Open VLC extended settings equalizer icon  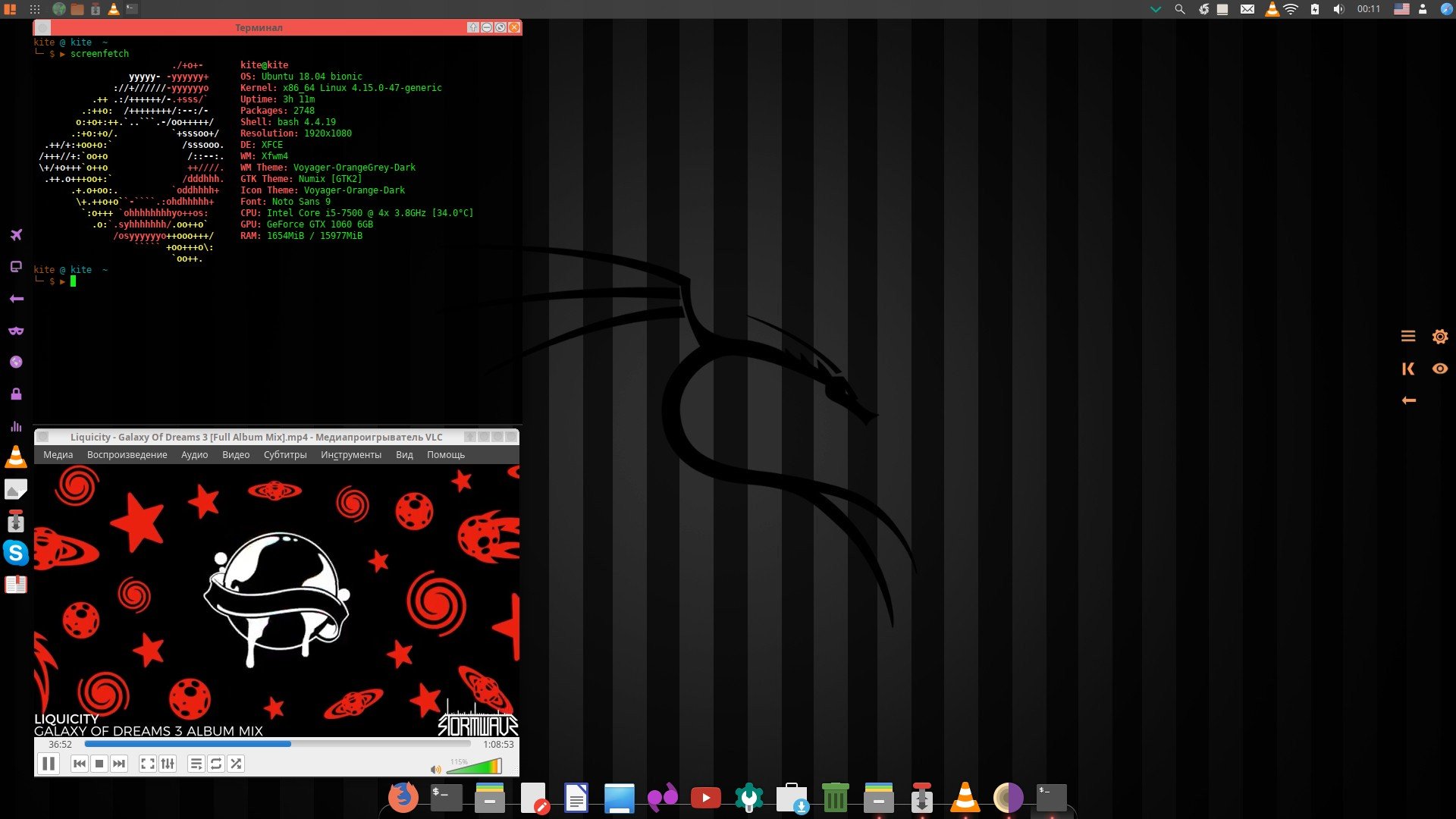(x=168, y=764)
